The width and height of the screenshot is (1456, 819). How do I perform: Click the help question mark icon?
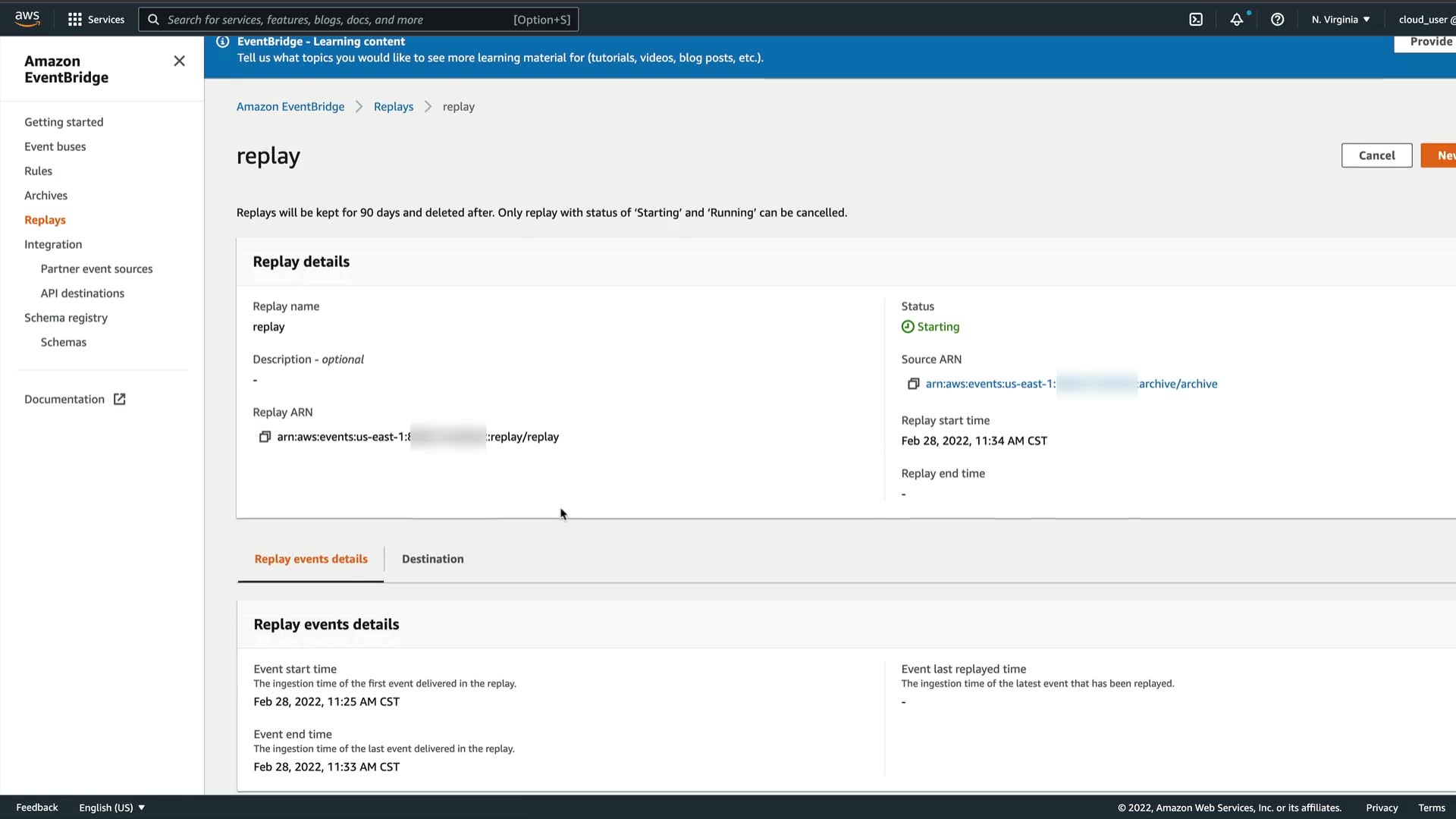pos(1278,20)
